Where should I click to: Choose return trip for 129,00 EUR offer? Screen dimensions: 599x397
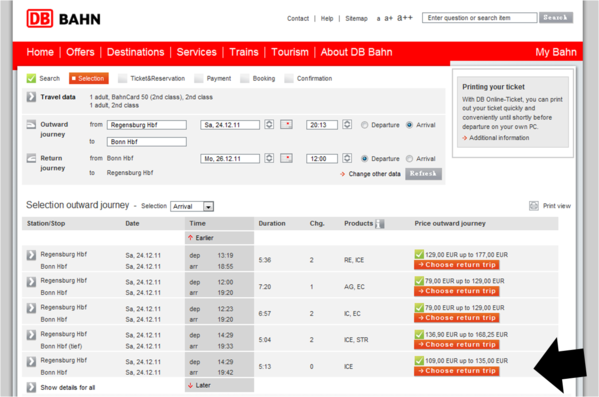[x=457, y=265]
